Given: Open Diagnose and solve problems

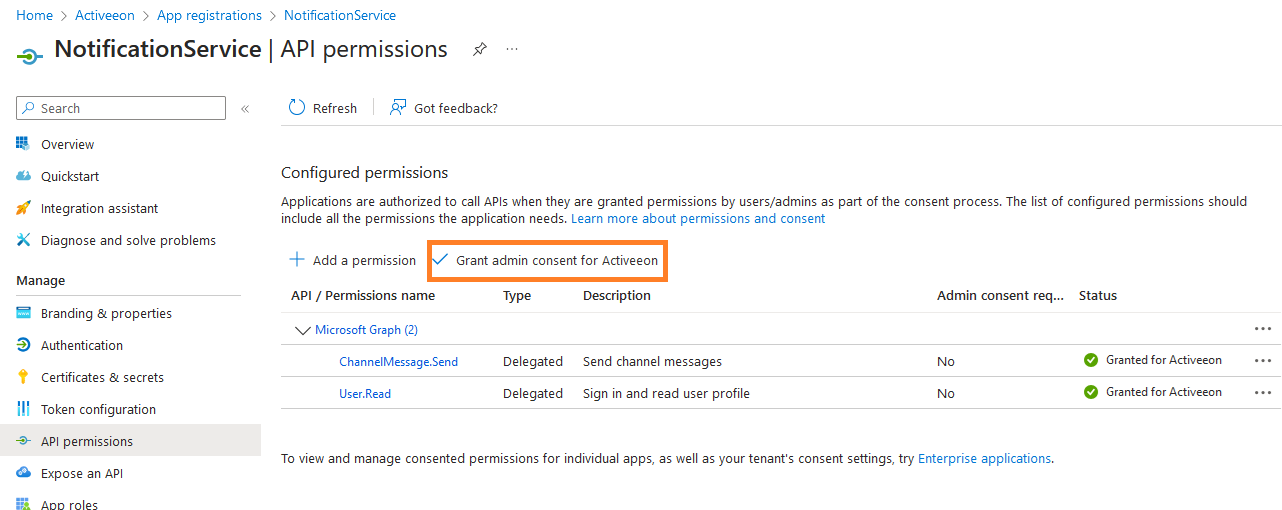Looking at the screenshot, I should pyautogui.click(x=128, y=240).
